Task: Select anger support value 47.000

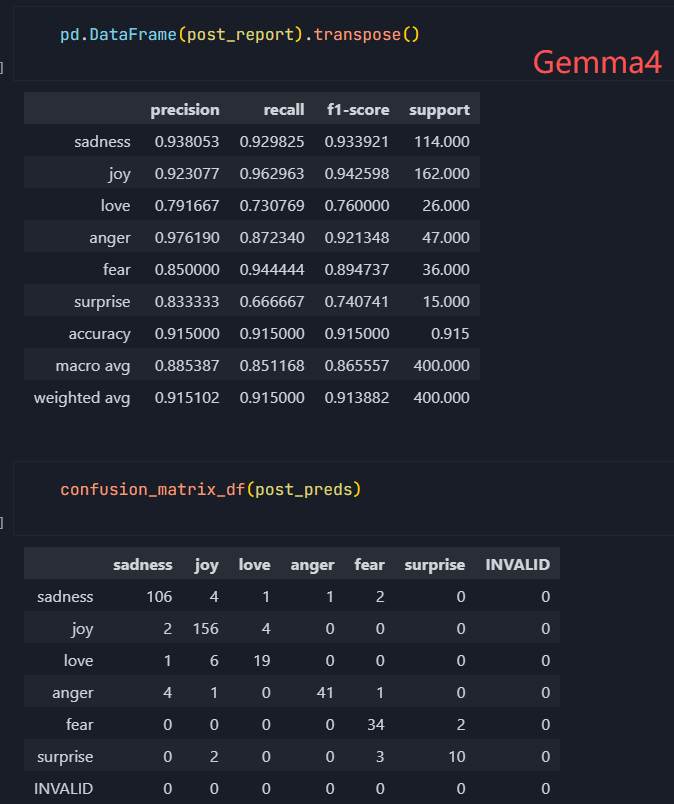Action: tap(446, 238)
